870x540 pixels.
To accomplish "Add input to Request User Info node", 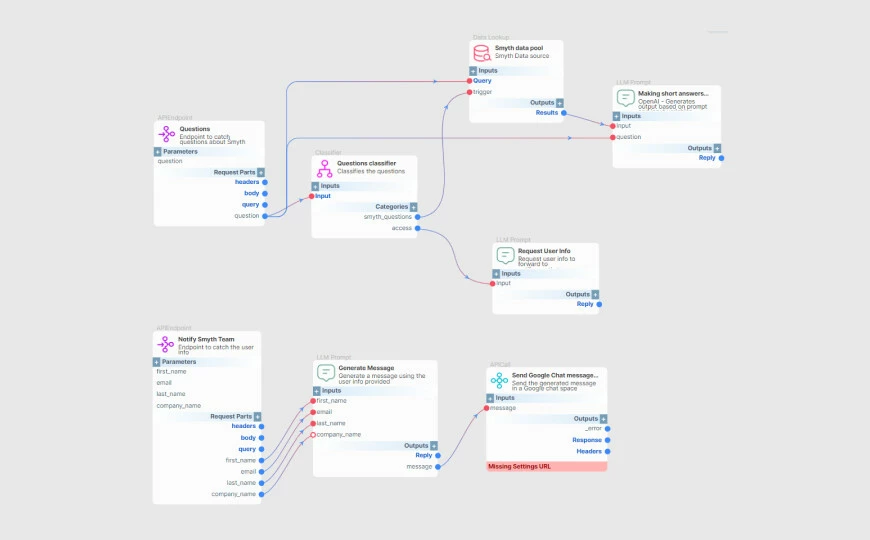I will [496, 274].
